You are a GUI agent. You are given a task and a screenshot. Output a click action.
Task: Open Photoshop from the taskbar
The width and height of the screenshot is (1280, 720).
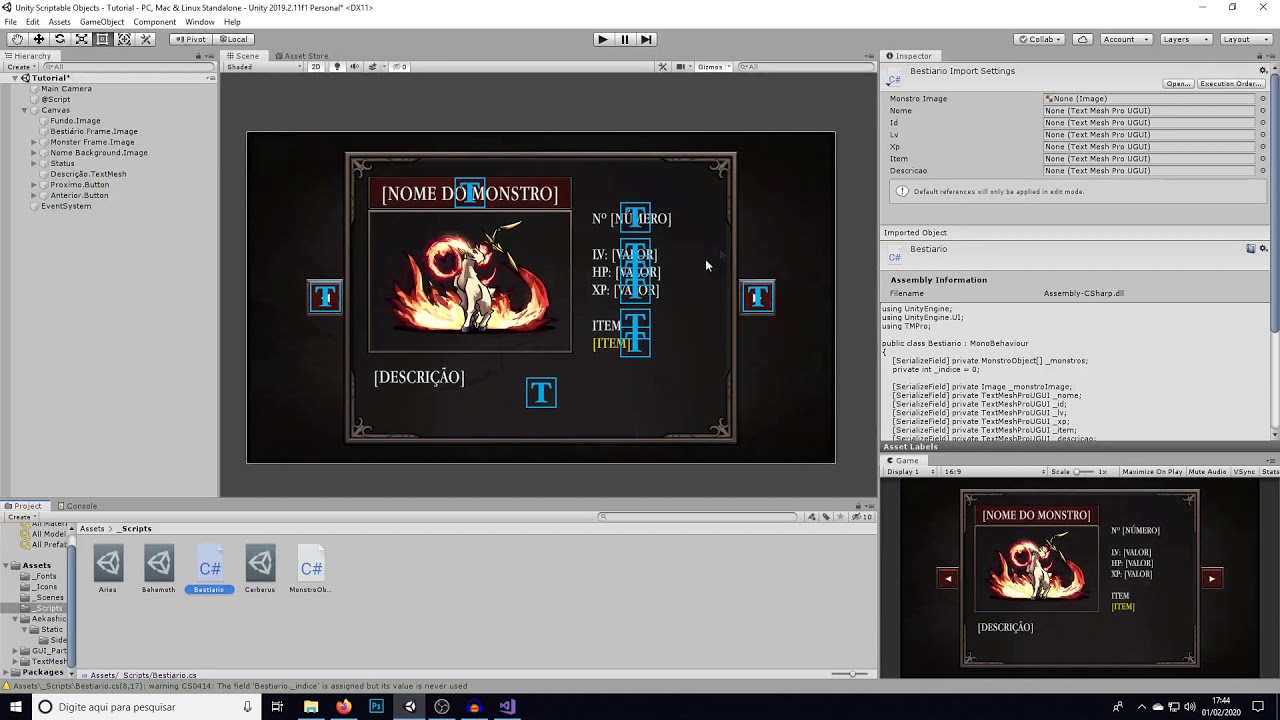point(376,707)
